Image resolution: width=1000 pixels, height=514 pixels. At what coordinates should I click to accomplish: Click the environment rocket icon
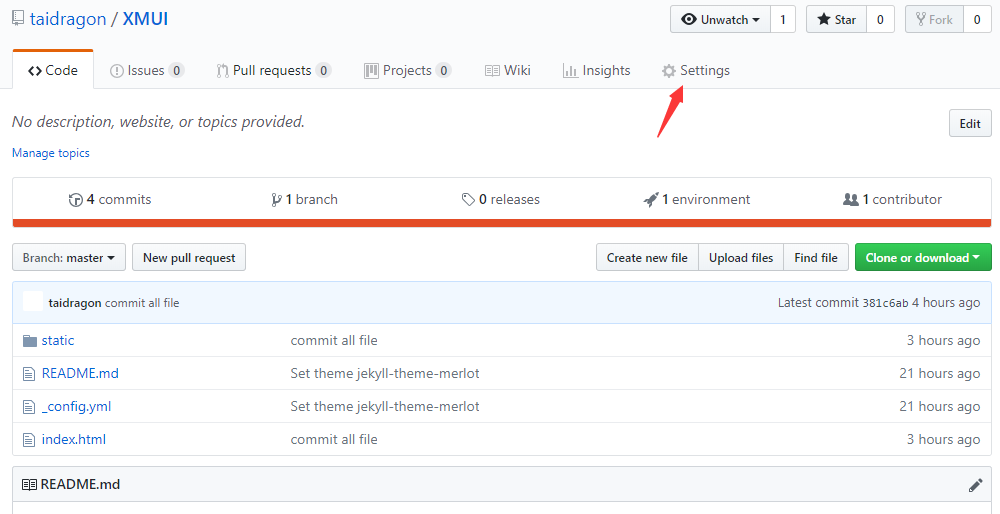651,200
